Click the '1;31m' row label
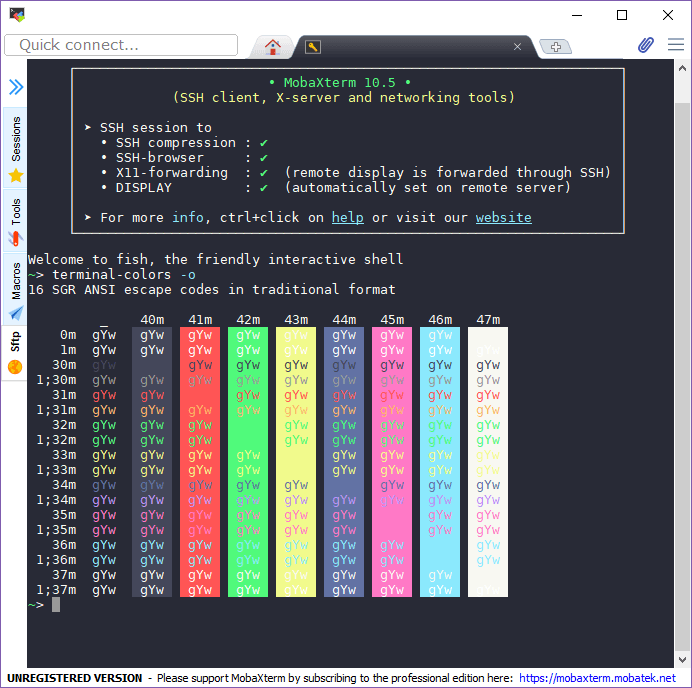The width and height of the screenshot is (692, 688). [56, 410]
